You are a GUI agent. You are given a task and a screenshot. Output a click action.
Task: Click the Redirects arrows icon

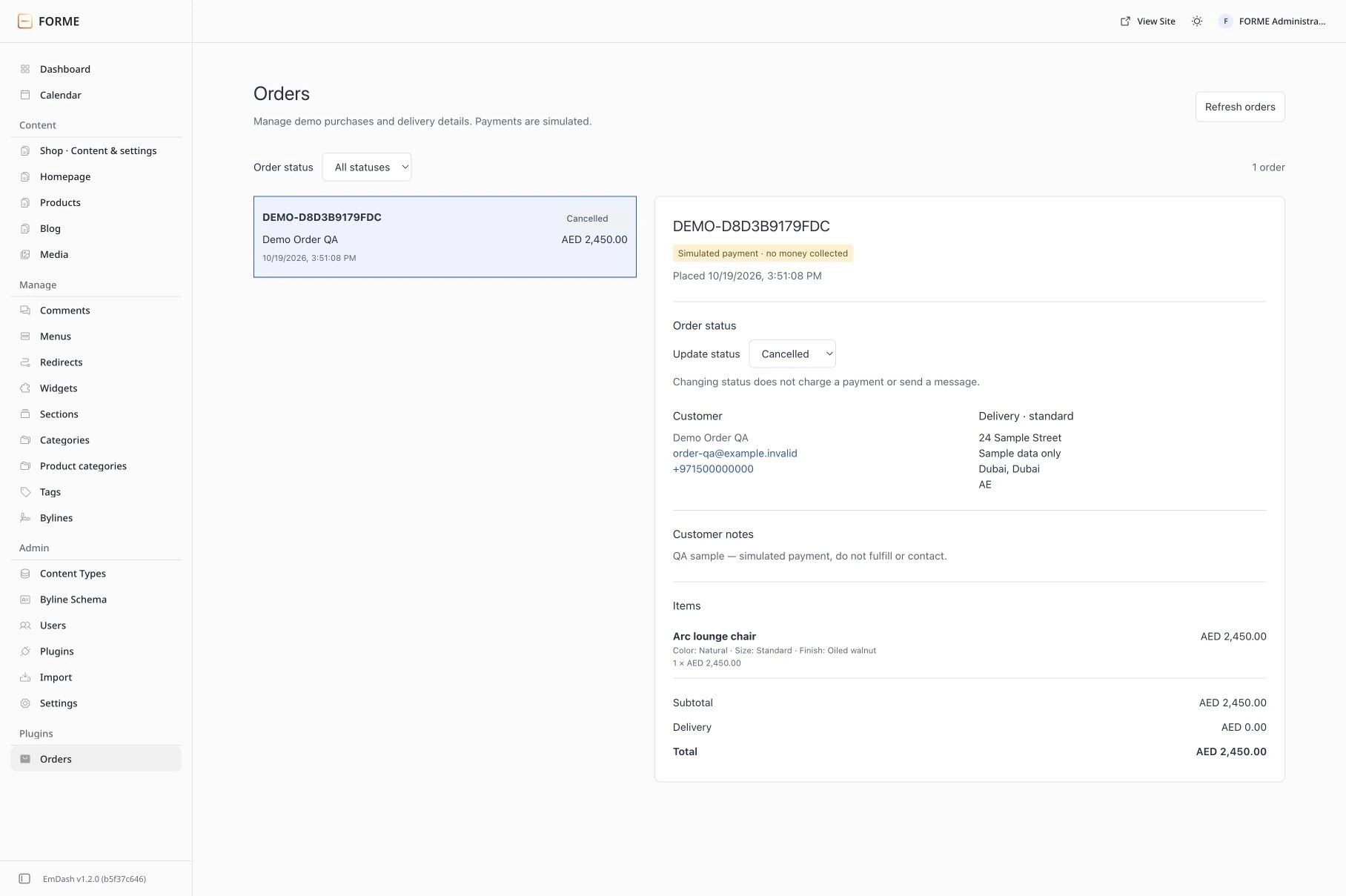click(25, 362)
